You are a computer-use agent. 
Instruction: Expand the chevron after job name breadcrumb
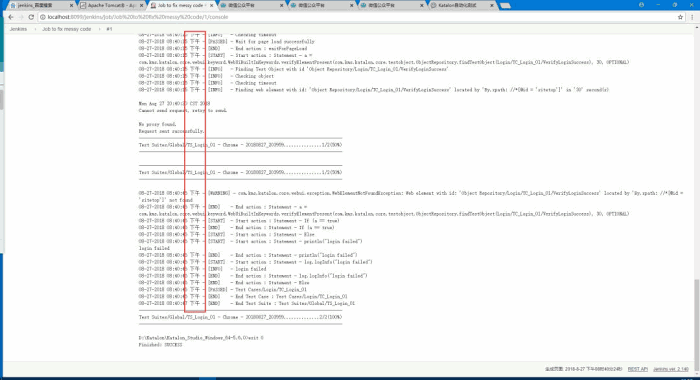coord(99,29)
